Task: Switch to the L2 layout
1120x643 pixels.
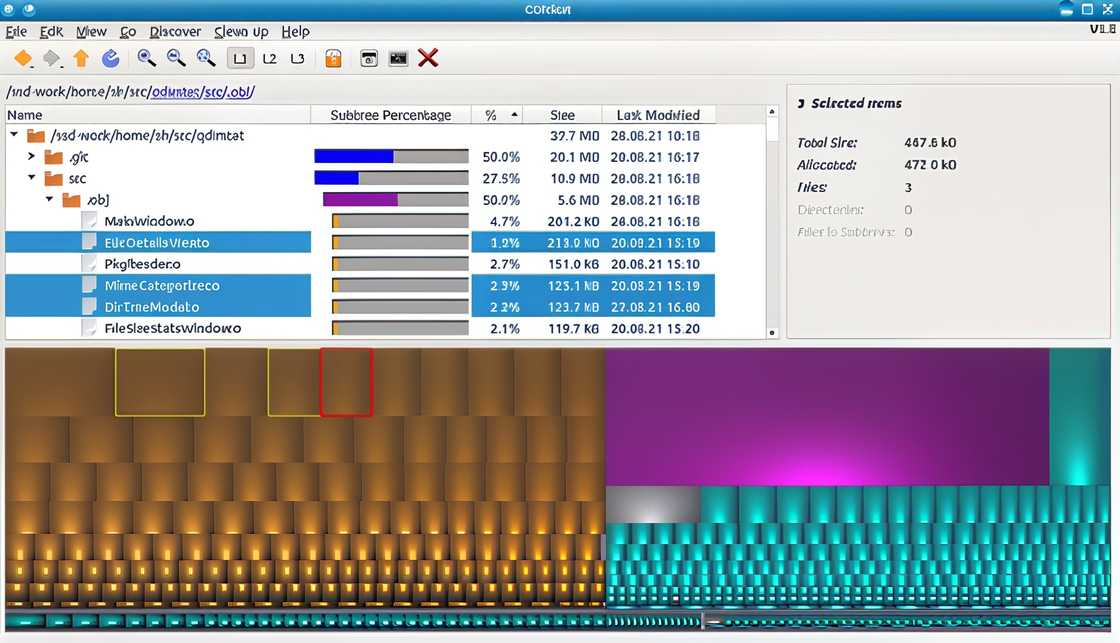Action: click(269, 59)
